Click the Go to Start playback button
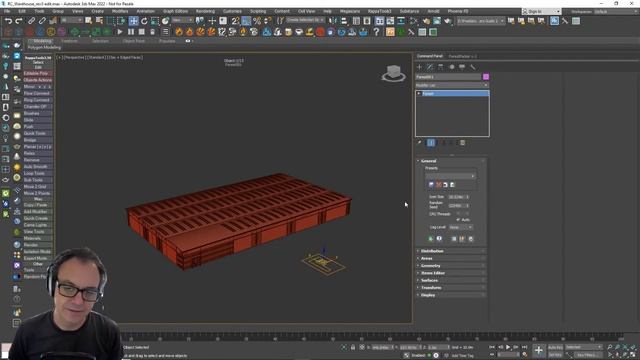The width and height of the screenshot is (640, 360). 492,347
